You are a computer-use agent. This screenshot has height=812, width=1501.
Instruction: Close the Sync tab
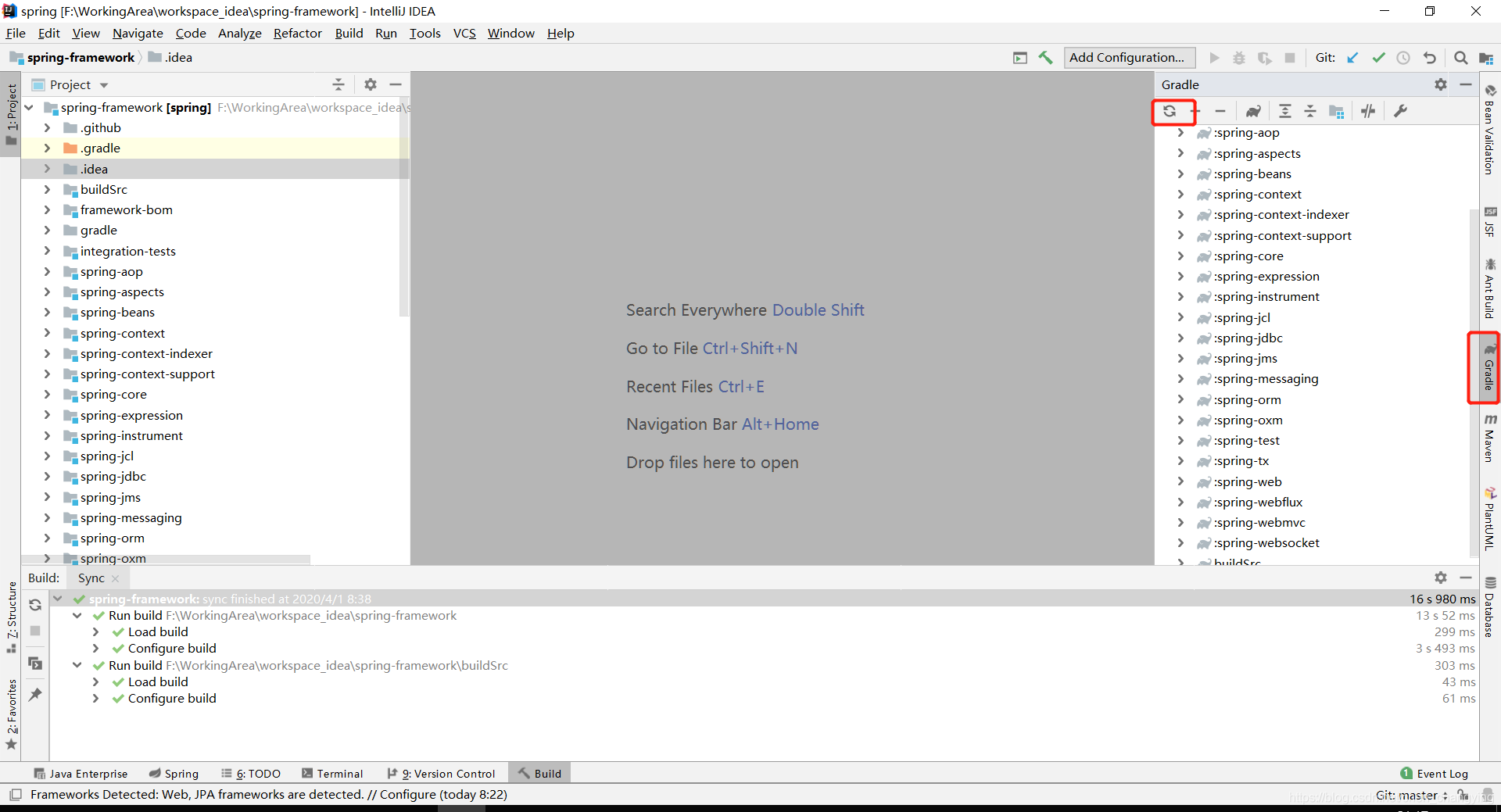[116, 578]
